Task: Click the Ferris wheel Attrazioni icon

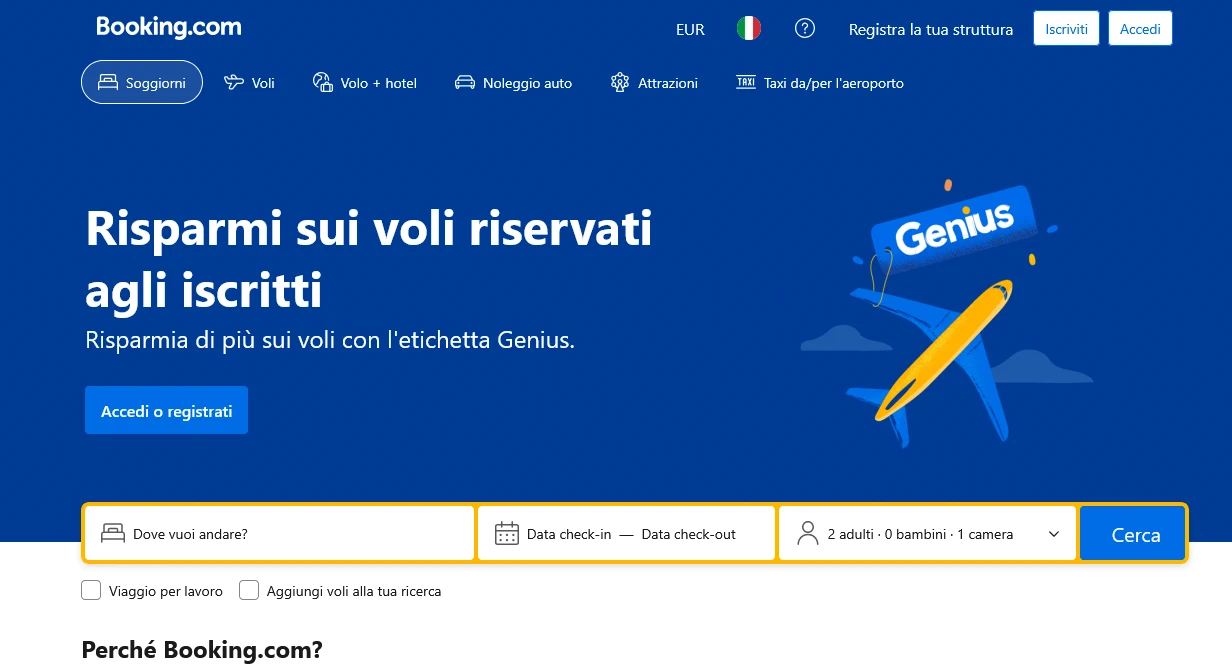Action: [x=620, y=83]
